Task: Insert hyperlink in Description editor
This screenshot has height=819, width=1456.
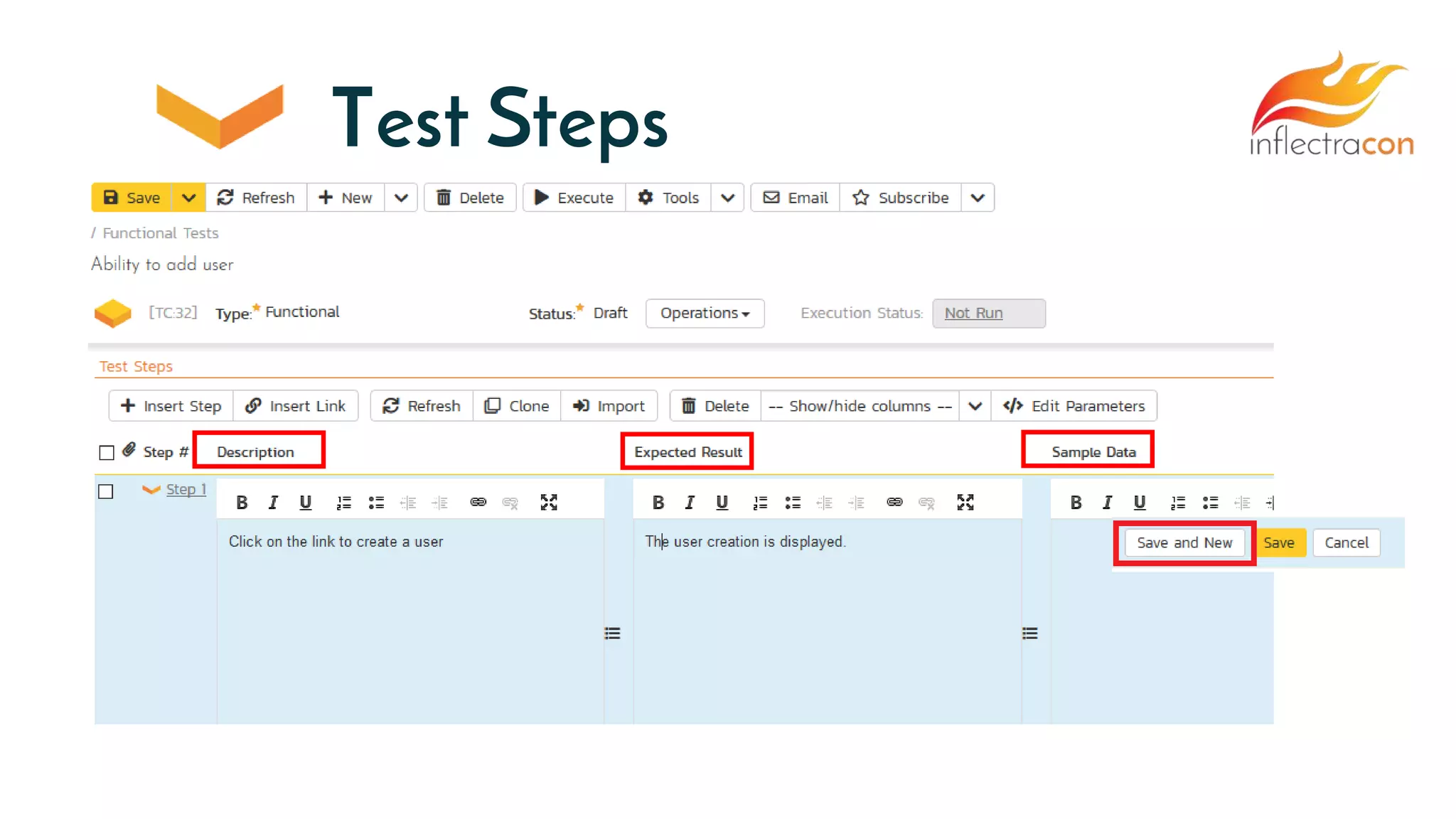Action: (x=478, y=503)
